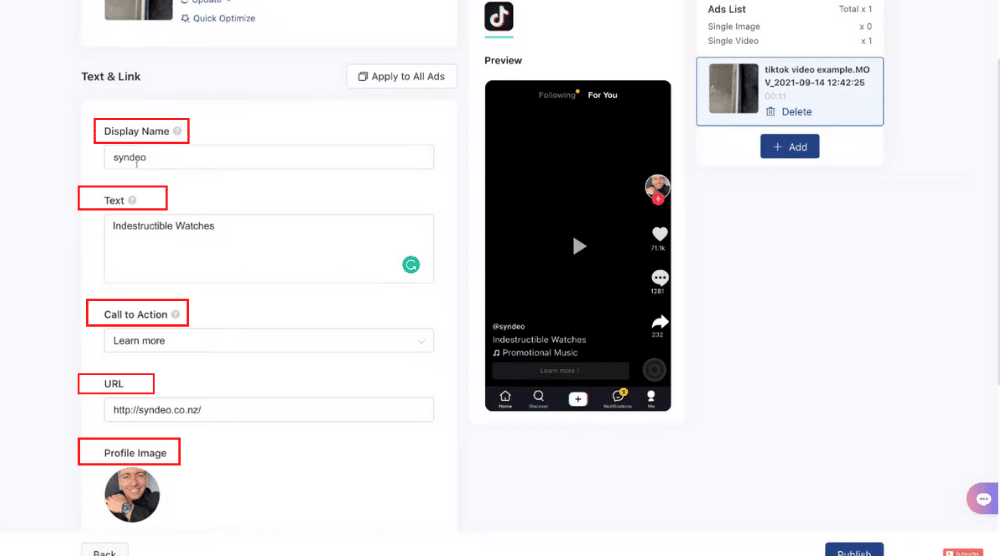The height and width of the screenshot is (556, 1000).
Task: Click the Indestructible Watches text area
Action: [x=268, y=249]
